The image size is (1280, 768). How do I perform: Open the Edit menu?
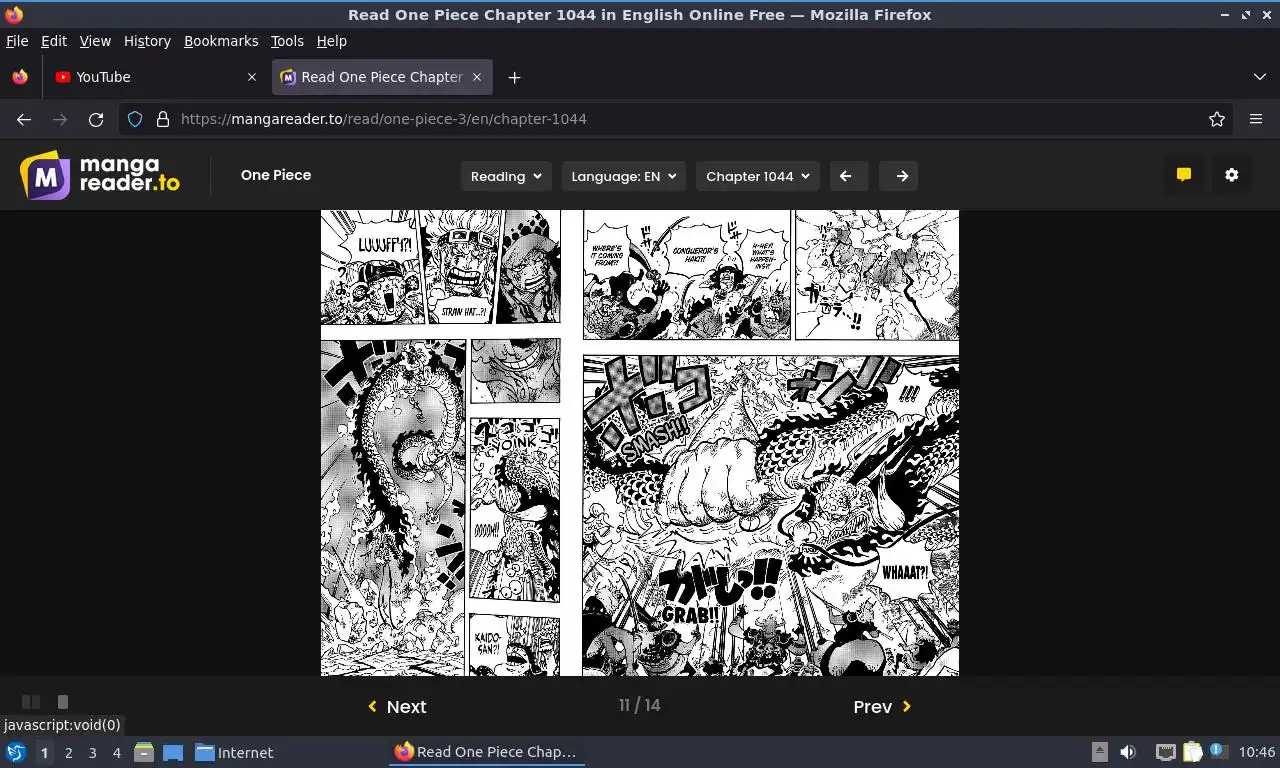pos(54,41)
